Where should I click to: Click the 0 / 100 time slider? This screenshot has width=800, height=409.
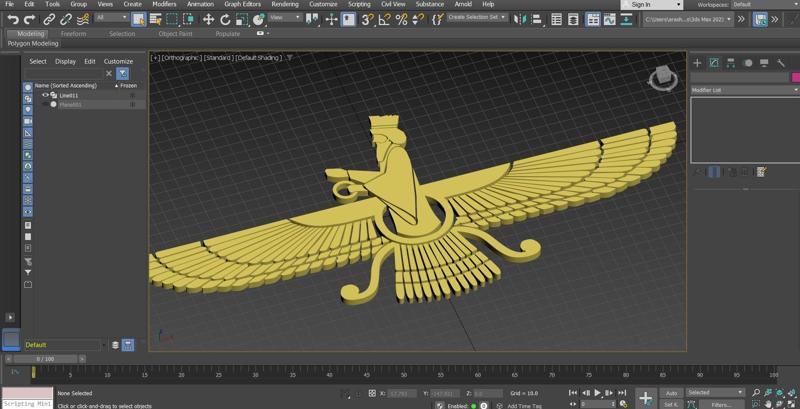coord(45,359)
